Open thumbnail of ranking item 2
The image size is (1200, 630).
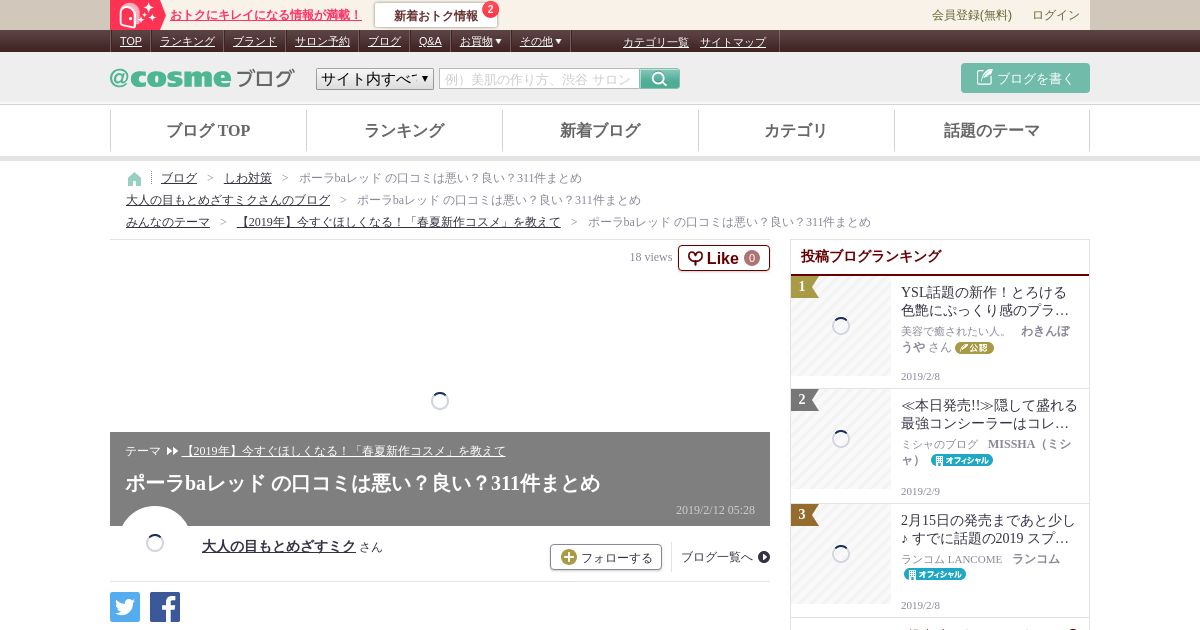pyautogui.click(x=841, y=439)
